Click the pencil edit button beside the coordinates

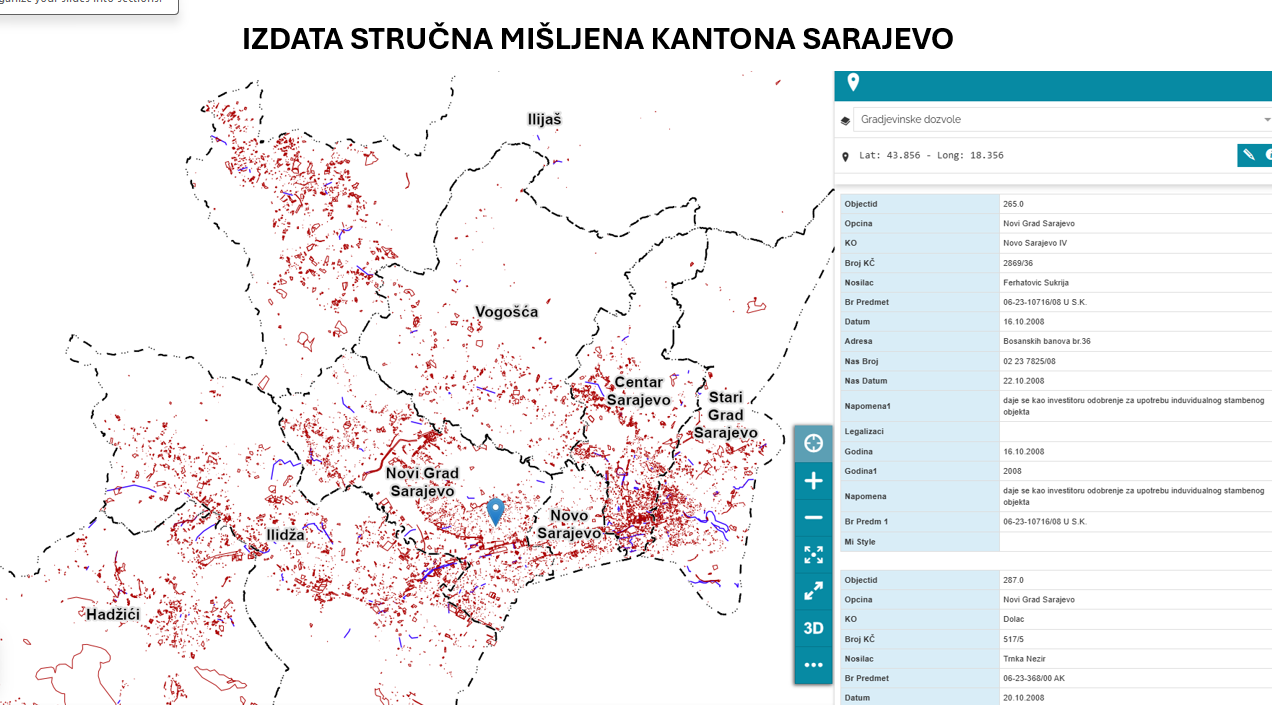1249,155
